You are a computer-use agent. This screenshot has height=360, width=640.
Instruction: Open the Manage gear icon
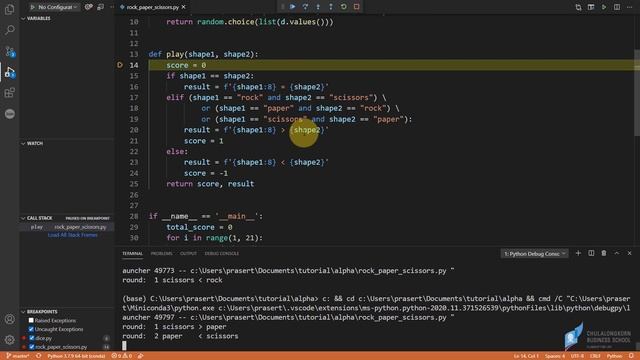pyautogui.click(x=10, y=340)
